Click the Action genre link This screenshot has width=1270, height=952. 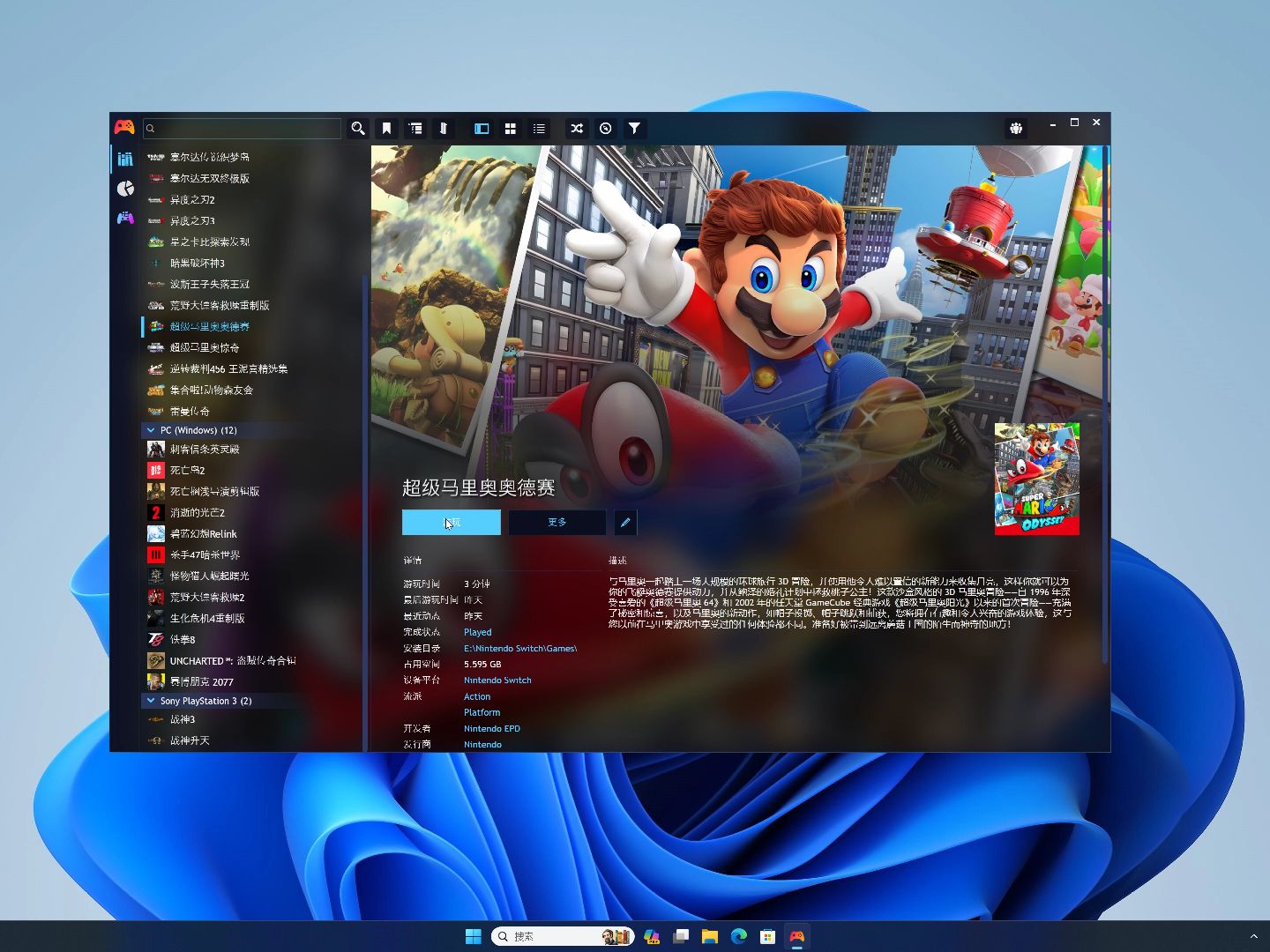coord(477,696)
